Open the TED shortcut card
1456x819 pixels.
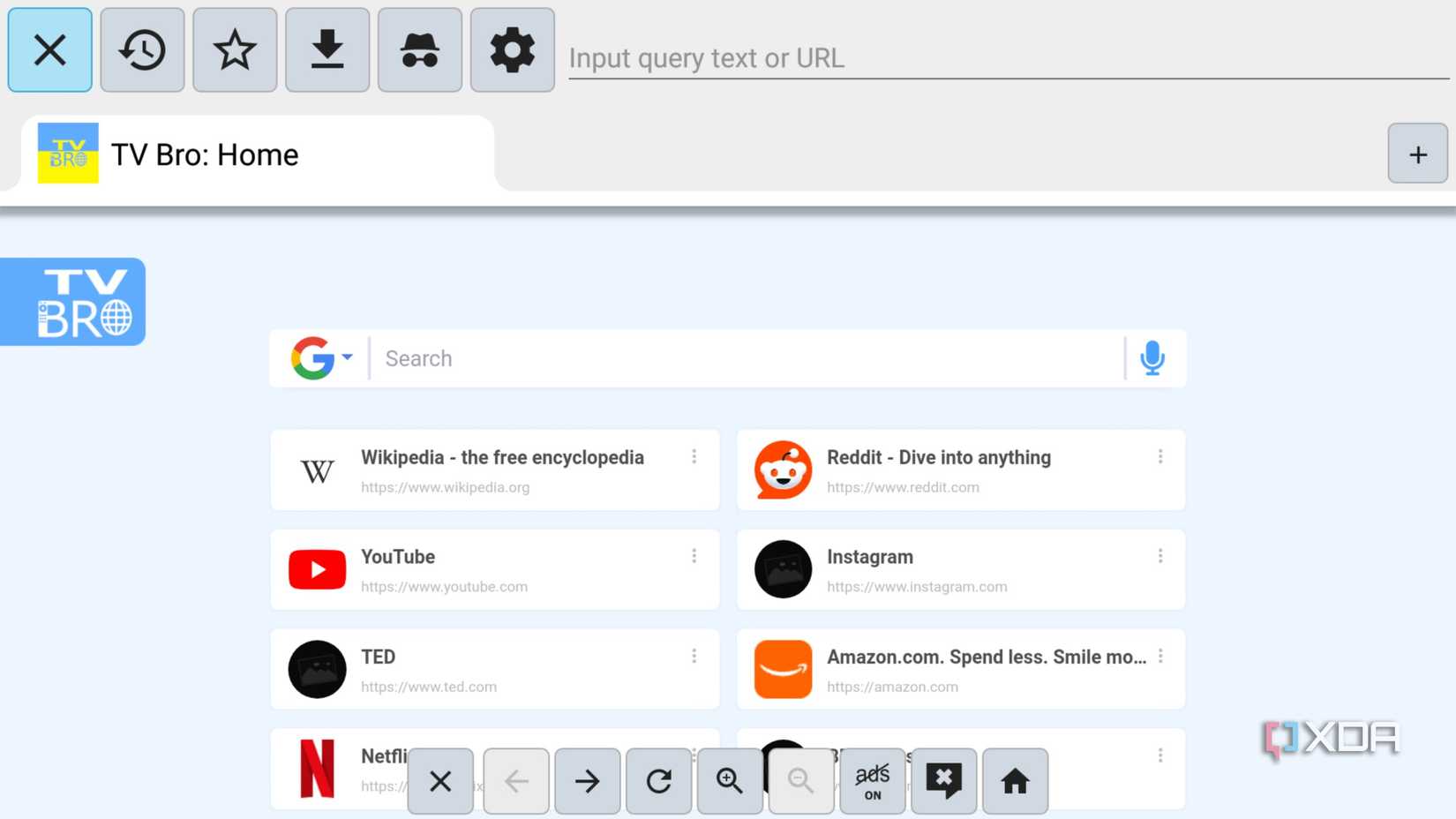tap(495, 670)
